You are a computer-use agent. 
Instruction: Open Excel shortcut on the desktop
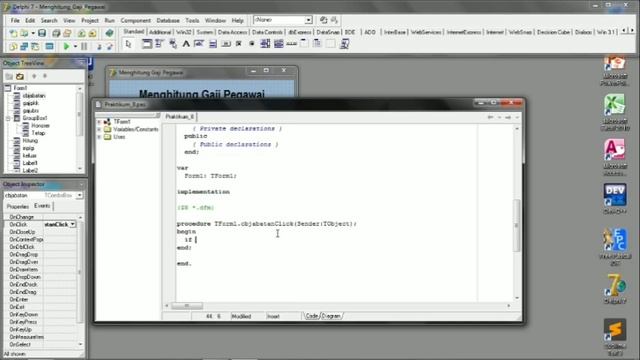coord(615,112)
